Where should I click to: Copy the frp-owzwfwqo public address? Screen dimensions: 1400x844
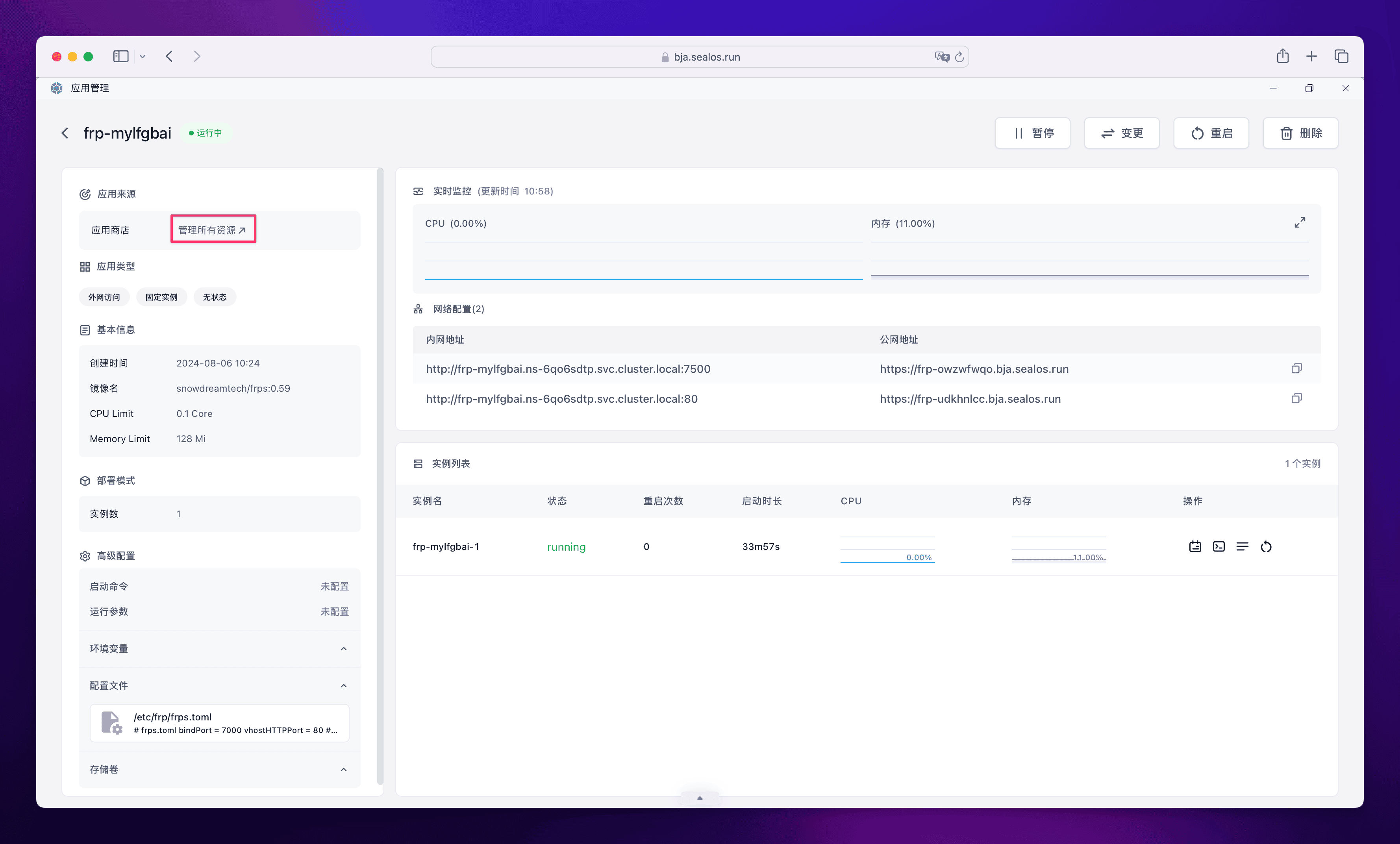click(1296, 368)
